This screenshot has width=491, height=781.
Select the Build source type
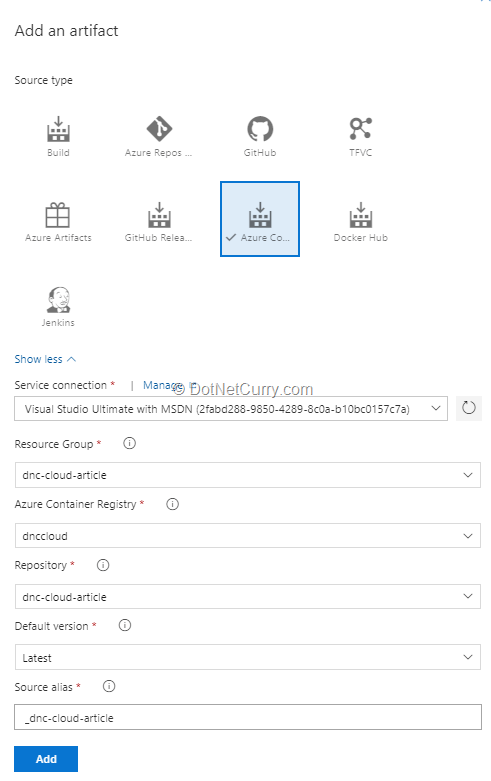click(x=58, y=135)
